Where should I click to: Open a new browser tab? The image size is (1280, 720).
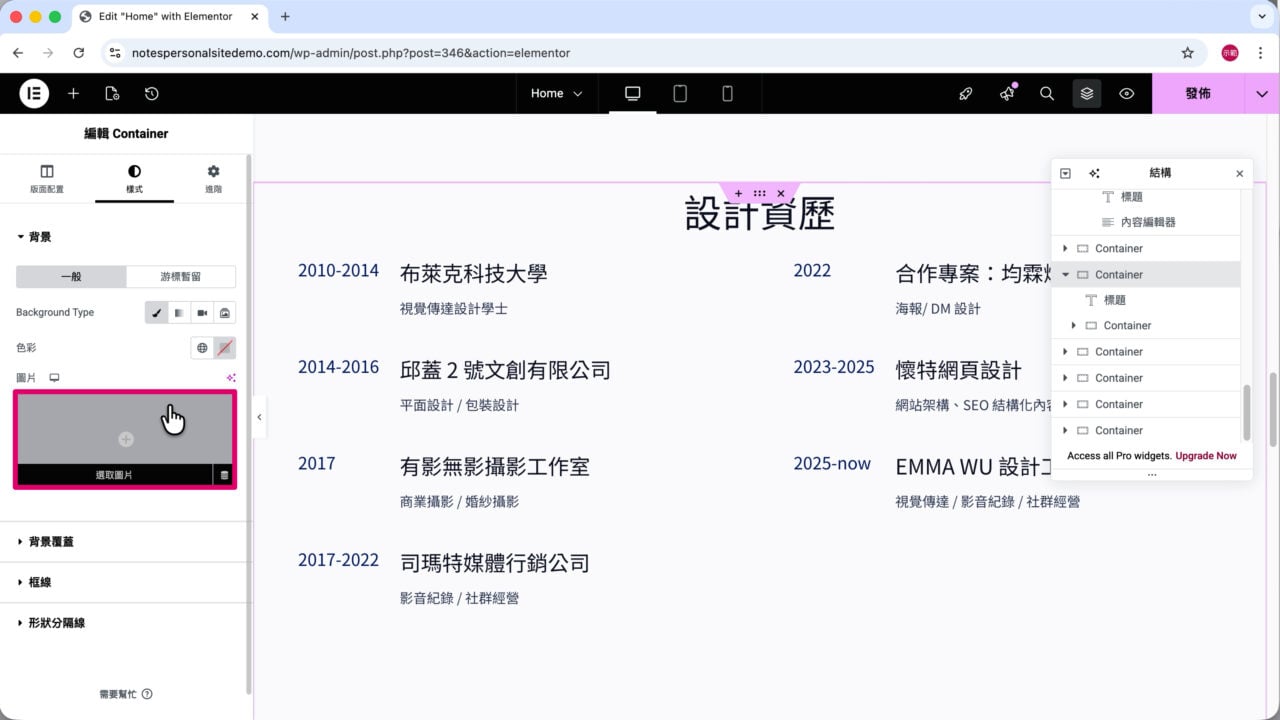tap(285, 16)
